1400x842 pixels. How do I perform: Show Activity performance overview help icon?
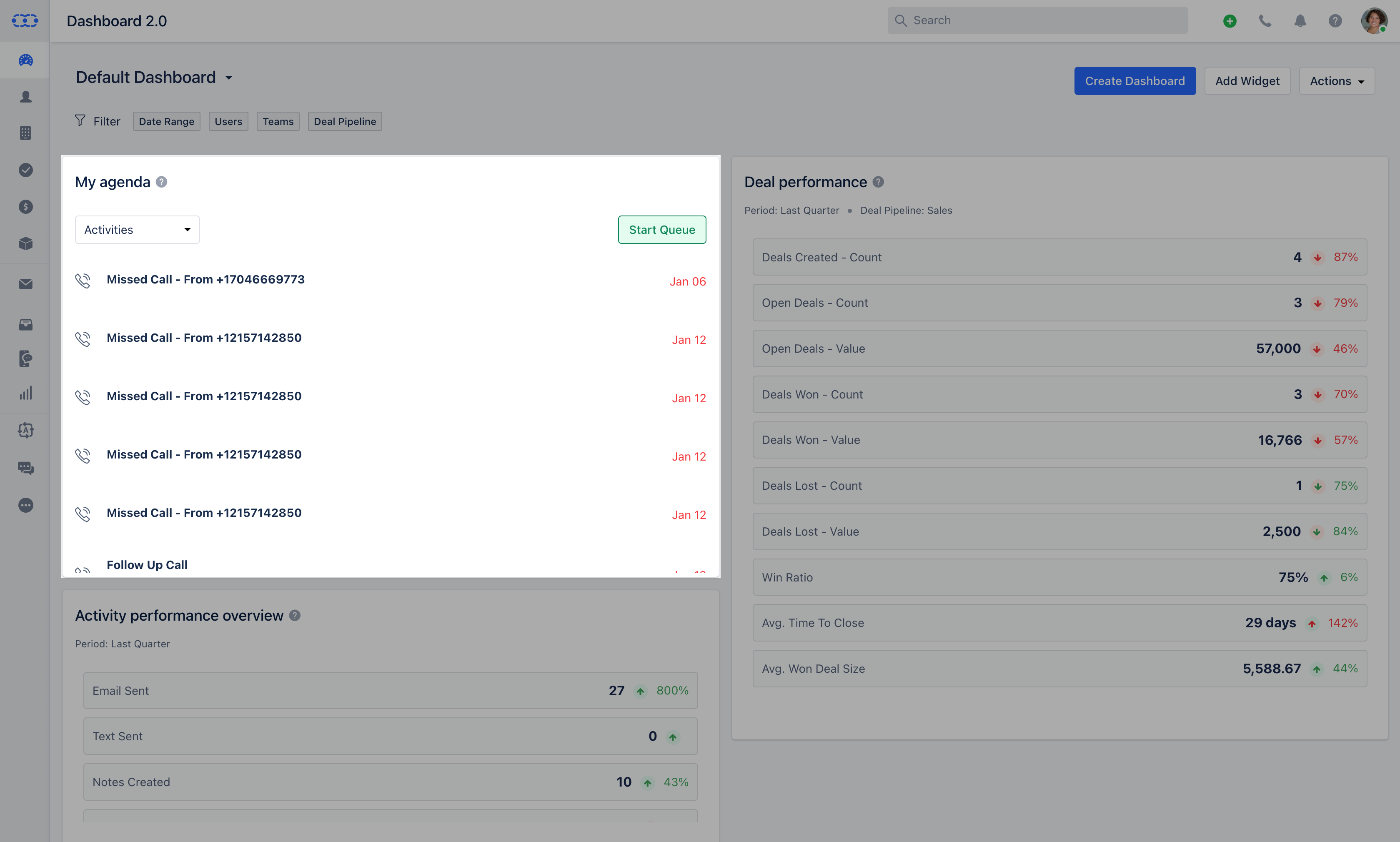tap(294, 616)
